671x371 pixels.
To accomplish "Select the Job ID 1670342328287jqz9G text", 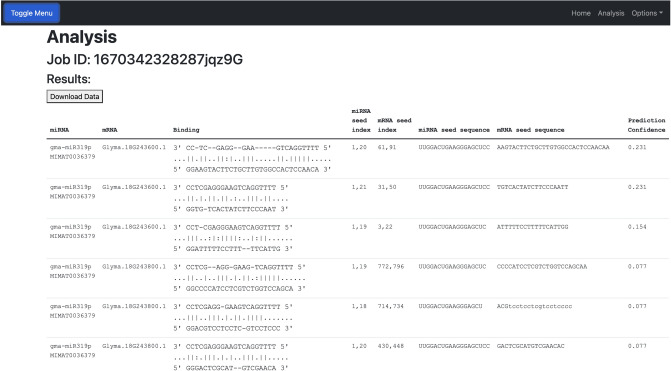I will pos(145,59).
